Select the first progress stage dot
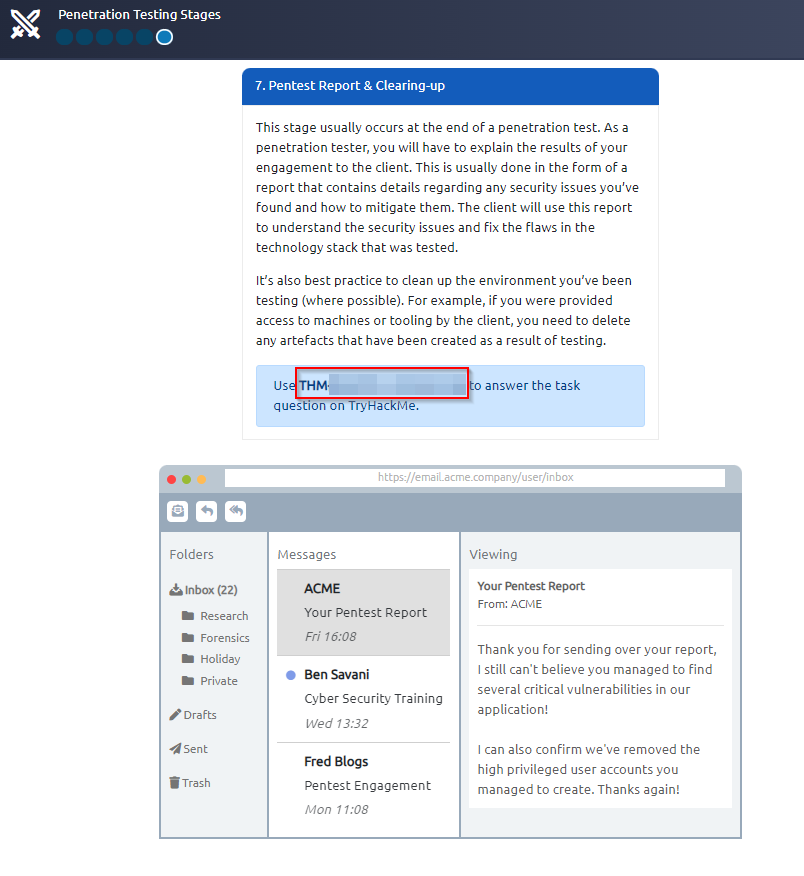The height and width of the screenshot is (876, 804). pyautogui.click(x=65, y=37)
